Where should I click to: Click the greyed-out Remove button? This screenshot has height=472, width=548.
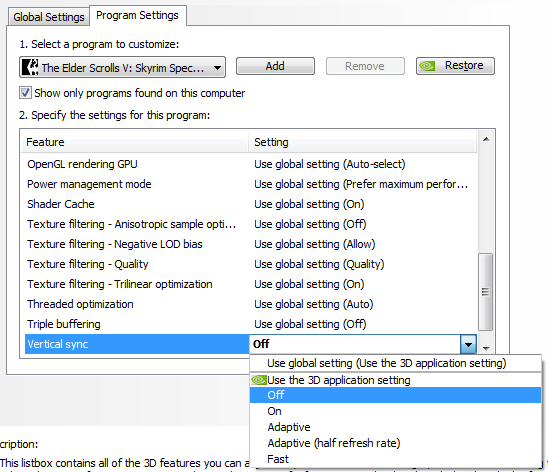(365, 66)
